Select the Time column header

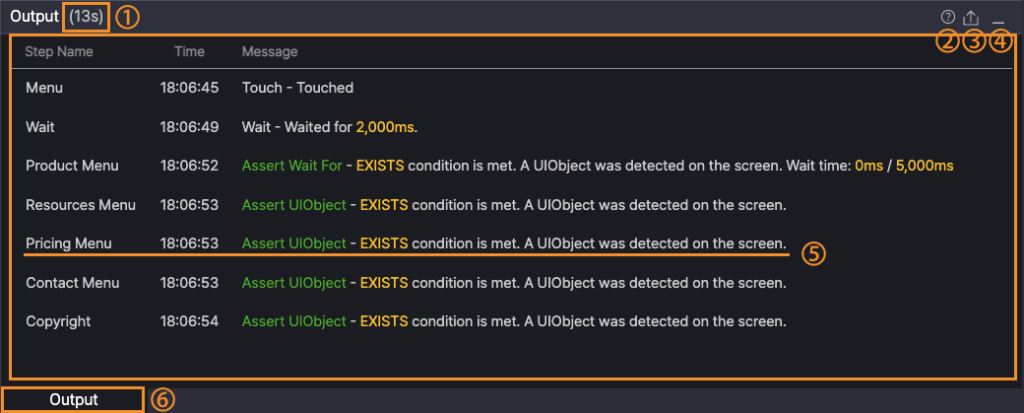(x=189, y=52)
